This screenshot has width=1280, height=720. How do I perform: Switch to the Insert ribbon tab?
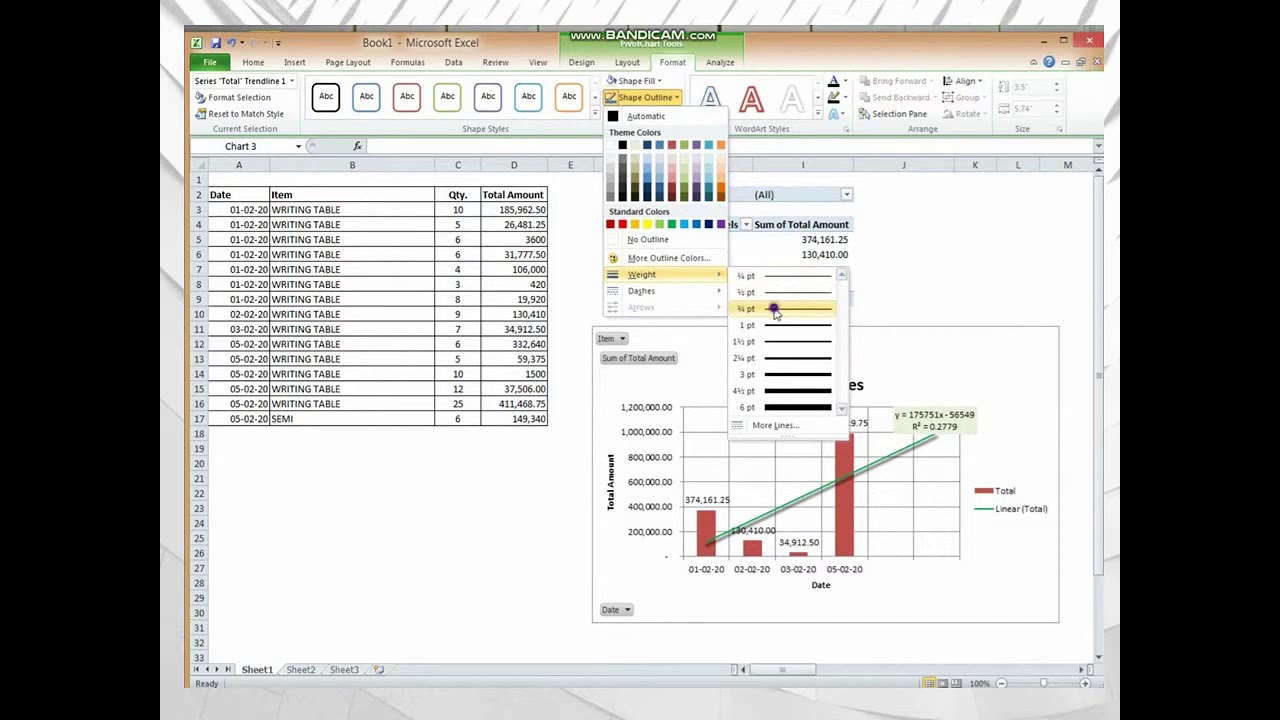click(x=294, y=62)
